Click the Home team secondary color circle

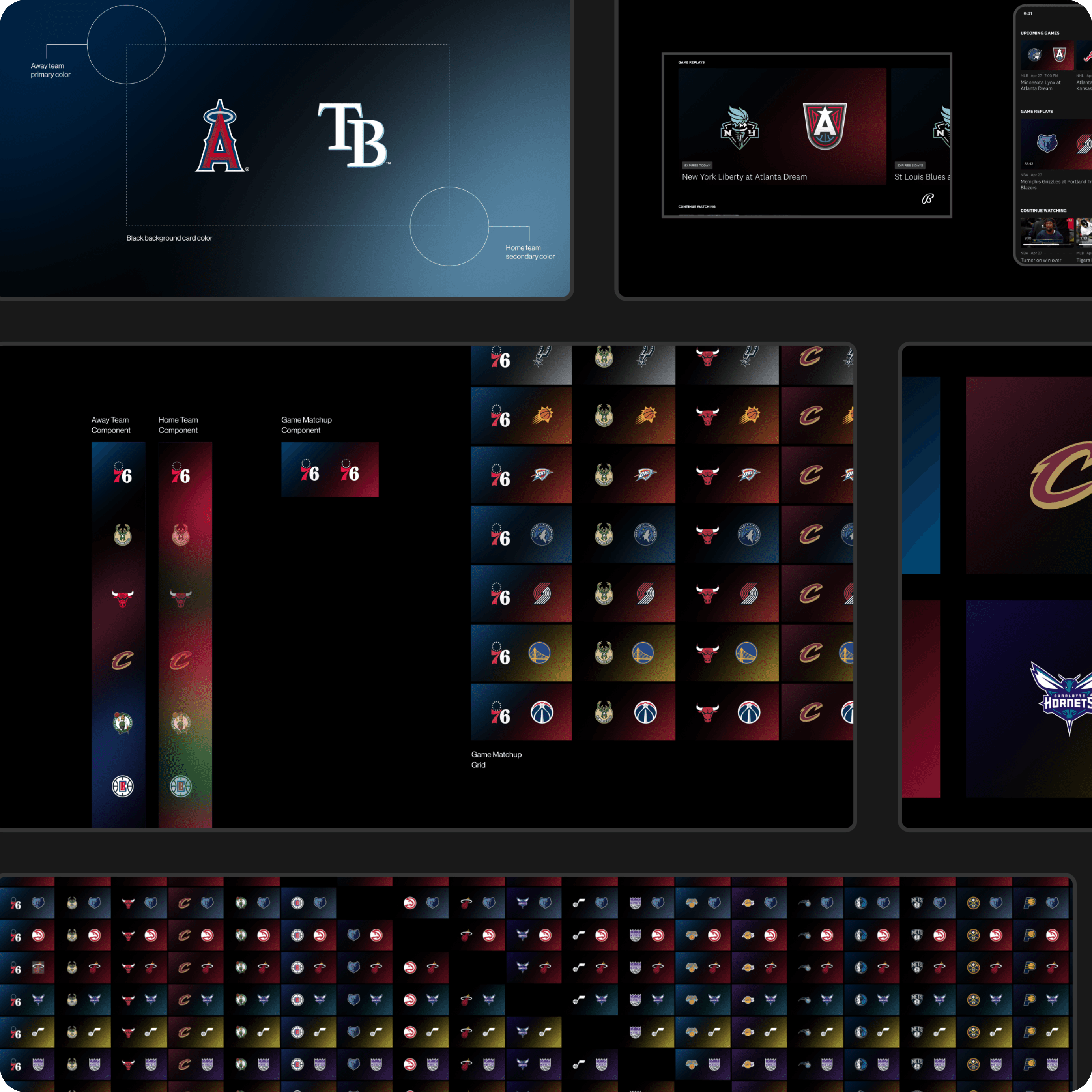(449, 226)
